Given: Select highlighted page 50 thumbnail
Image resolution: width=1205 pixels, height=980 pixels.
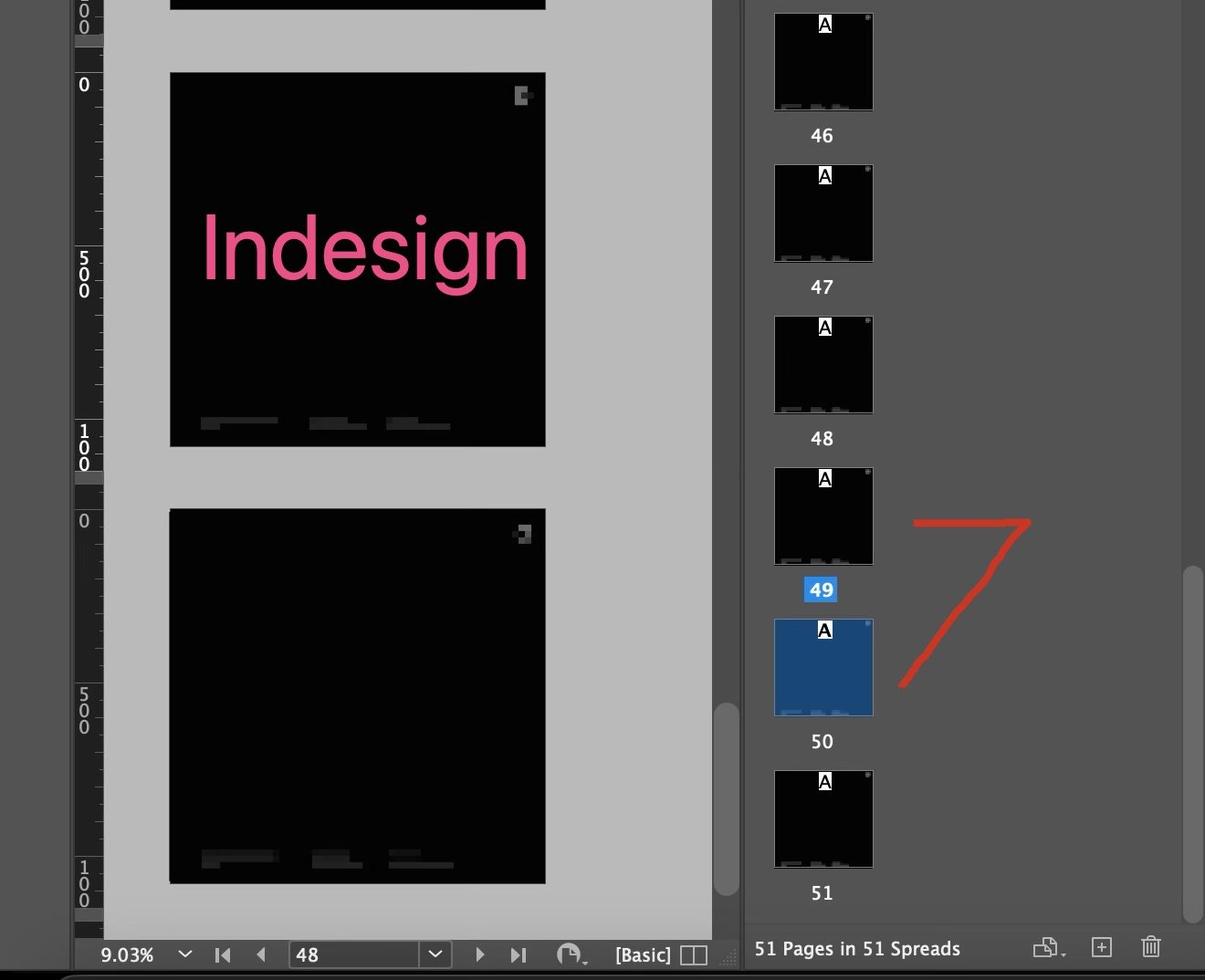Looking at the screenshot, I should coord(823,668).
